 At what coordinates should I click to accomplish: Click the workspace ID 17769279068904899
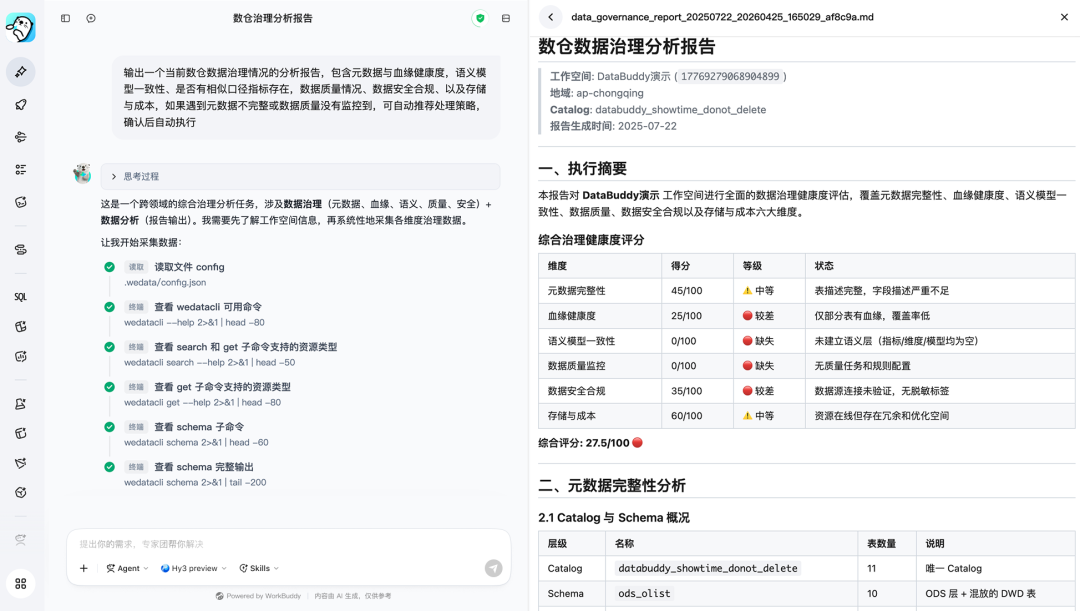[x=730, y=76]
